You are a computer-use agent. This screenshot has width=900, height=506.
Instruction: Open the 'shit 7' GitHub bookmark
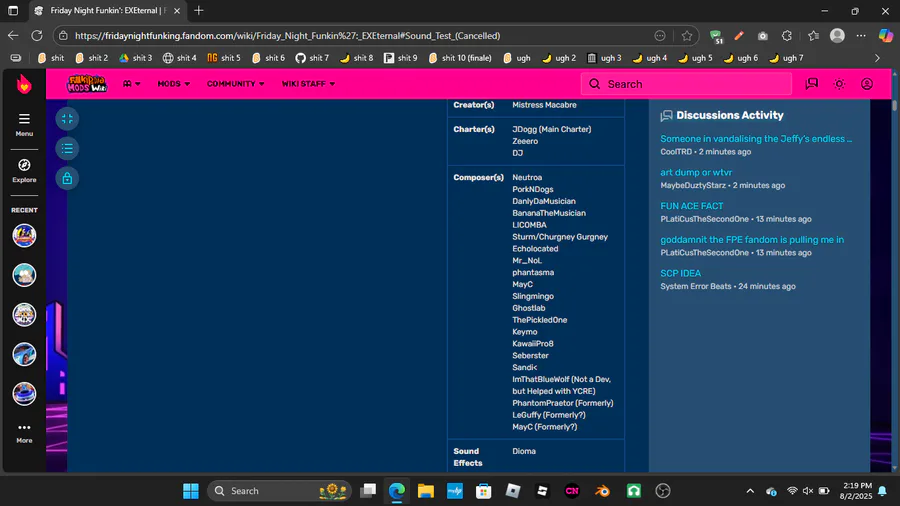tap(312, 58)
